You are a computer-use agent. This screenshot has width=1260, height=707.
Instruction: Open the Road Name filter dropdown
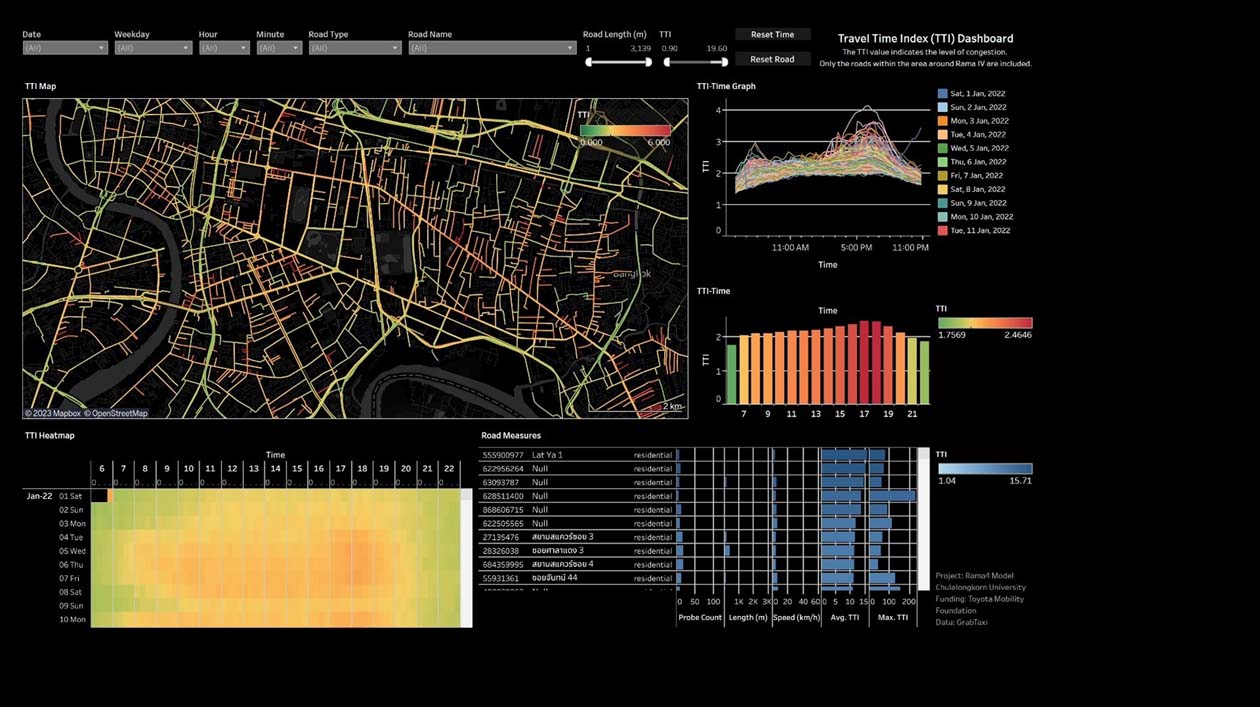coord(491,48)
